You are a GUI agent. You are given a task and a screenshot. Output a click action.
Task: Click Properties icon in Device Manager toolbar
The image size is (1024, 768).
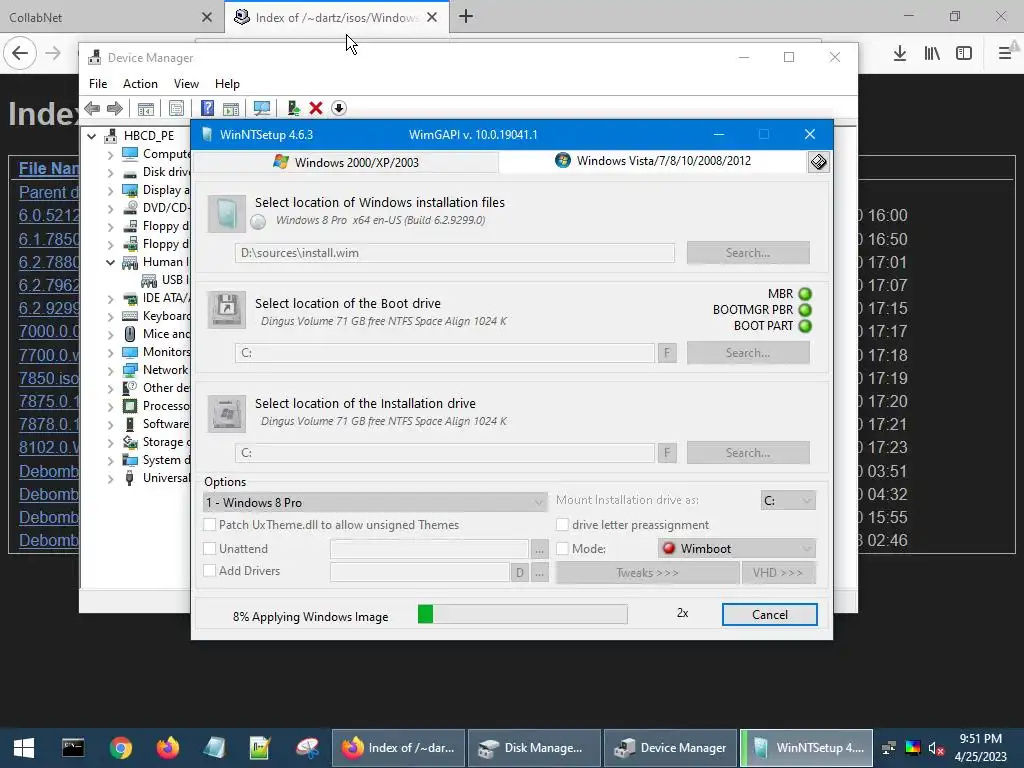tap(176, 108)
